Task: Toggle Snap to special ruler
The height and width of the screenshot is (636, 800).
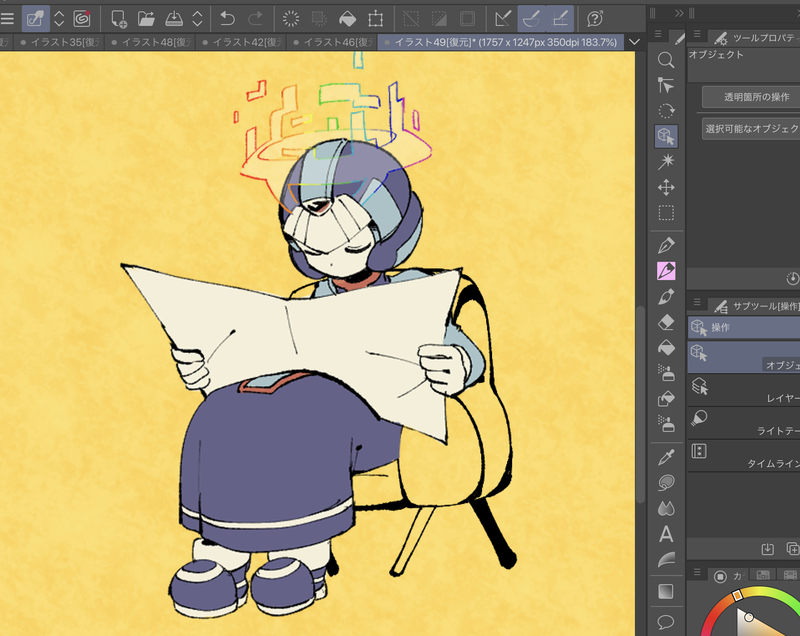Action: click(x=532, y=19)
